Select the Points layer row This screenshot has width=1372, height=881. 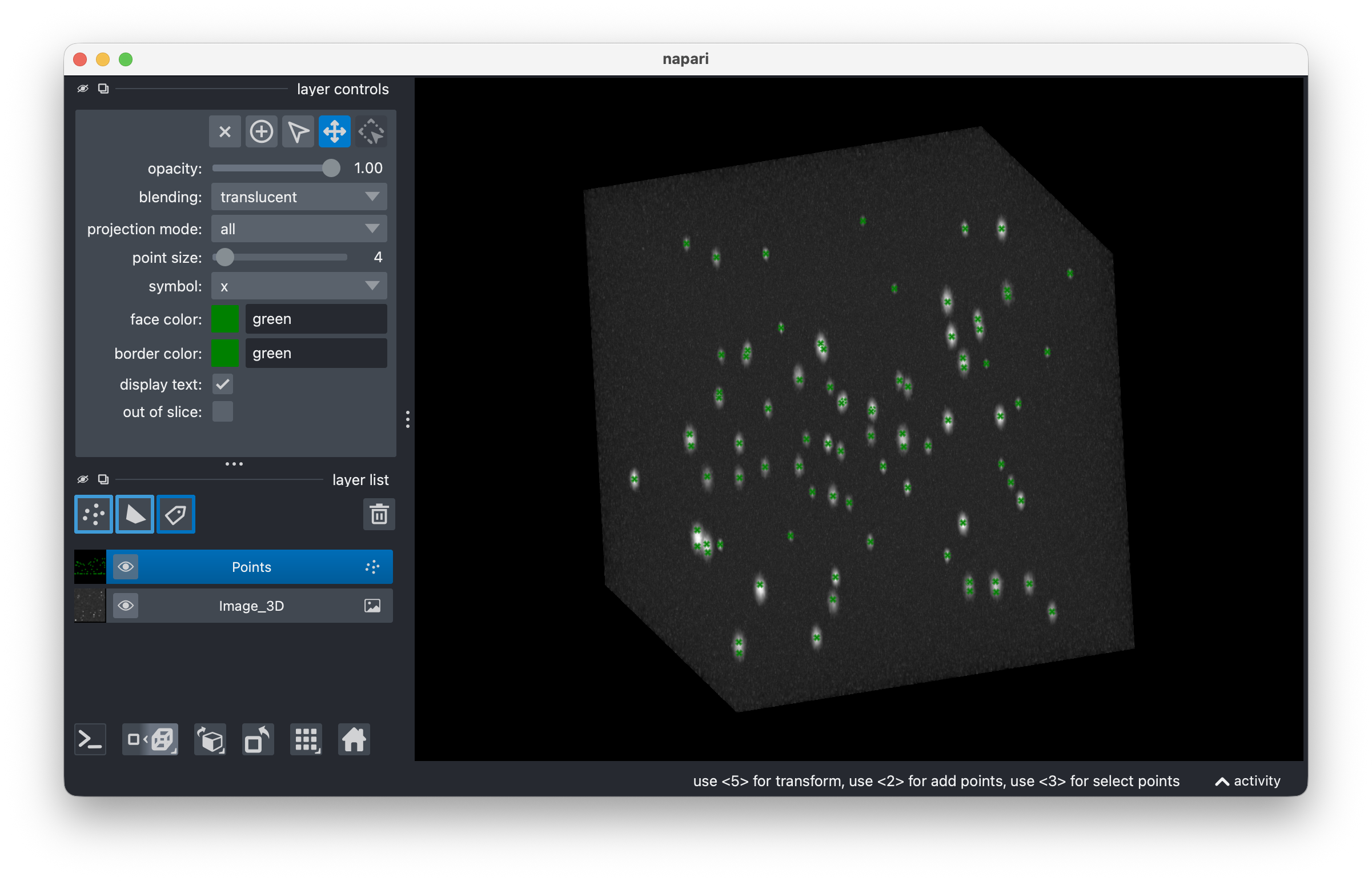click(x=234, y=567)
